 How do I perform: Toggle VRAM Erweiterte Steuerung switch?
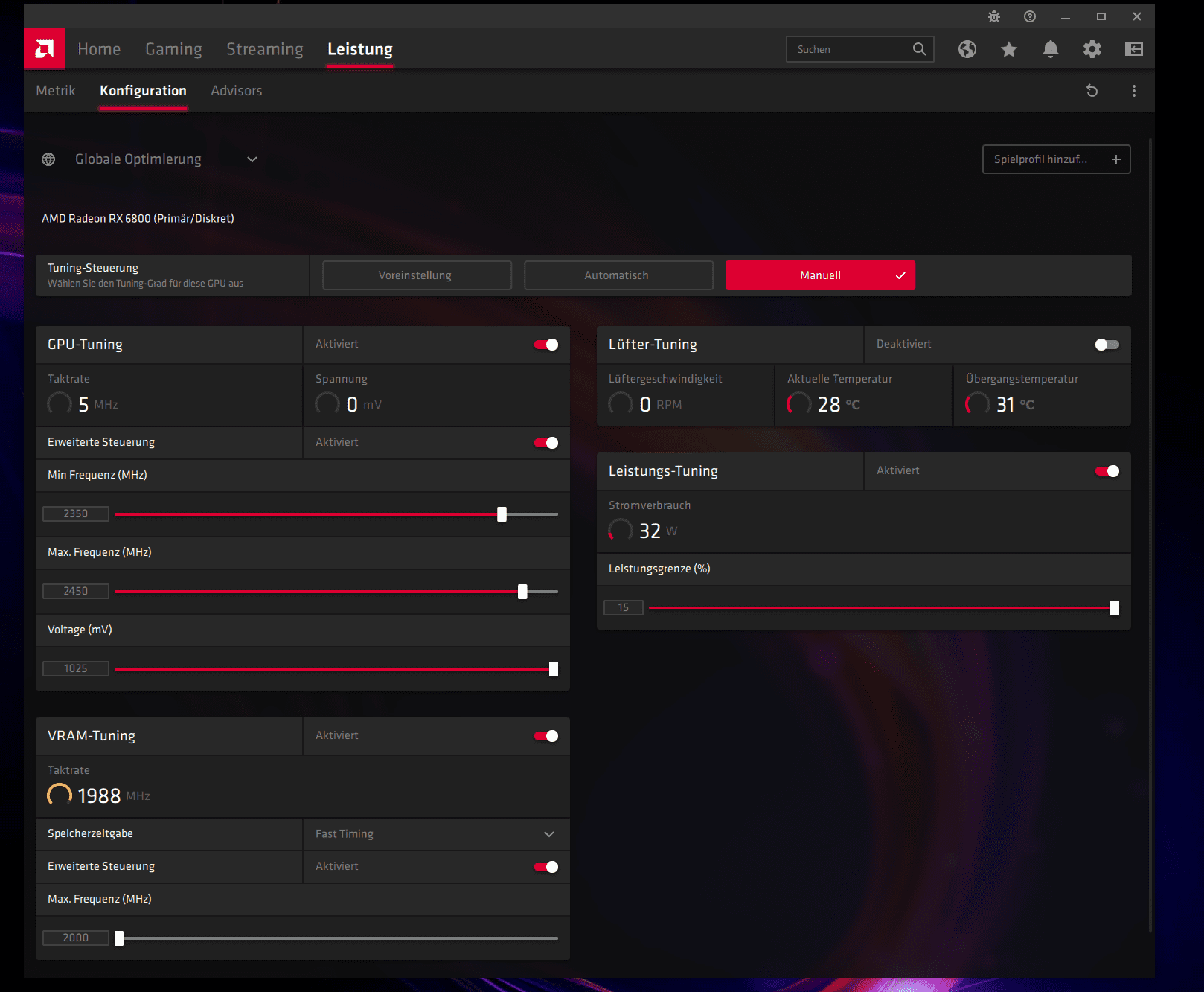coord(546,867)
